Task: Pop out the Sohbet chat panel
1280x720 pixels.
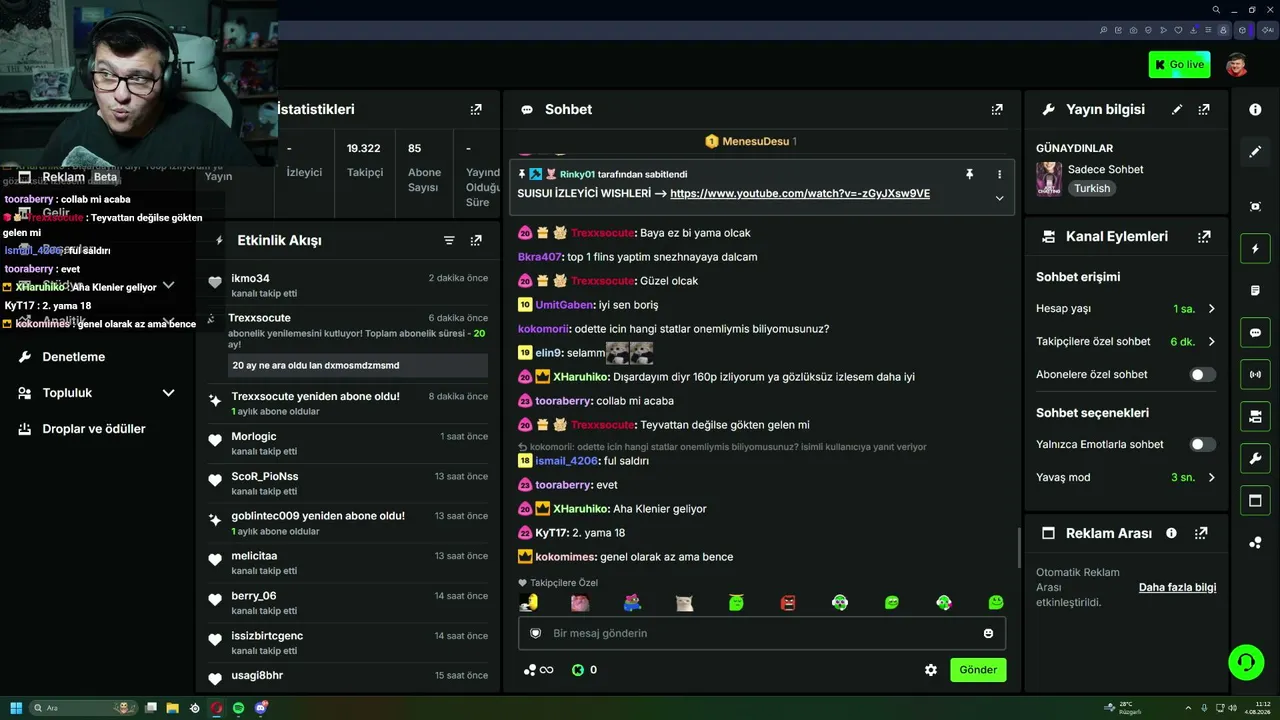Action: click(x=997, y=109)
